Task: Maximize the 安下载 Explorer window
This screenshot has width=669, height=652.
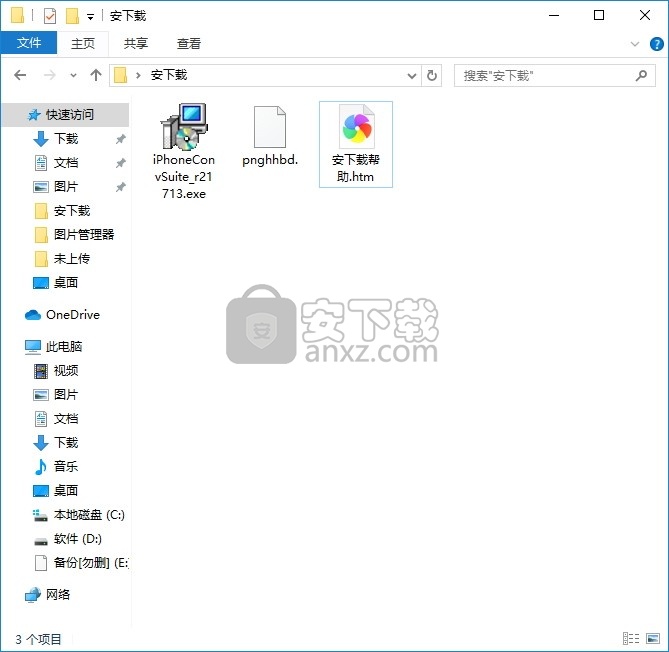Action: pos(599,16)
